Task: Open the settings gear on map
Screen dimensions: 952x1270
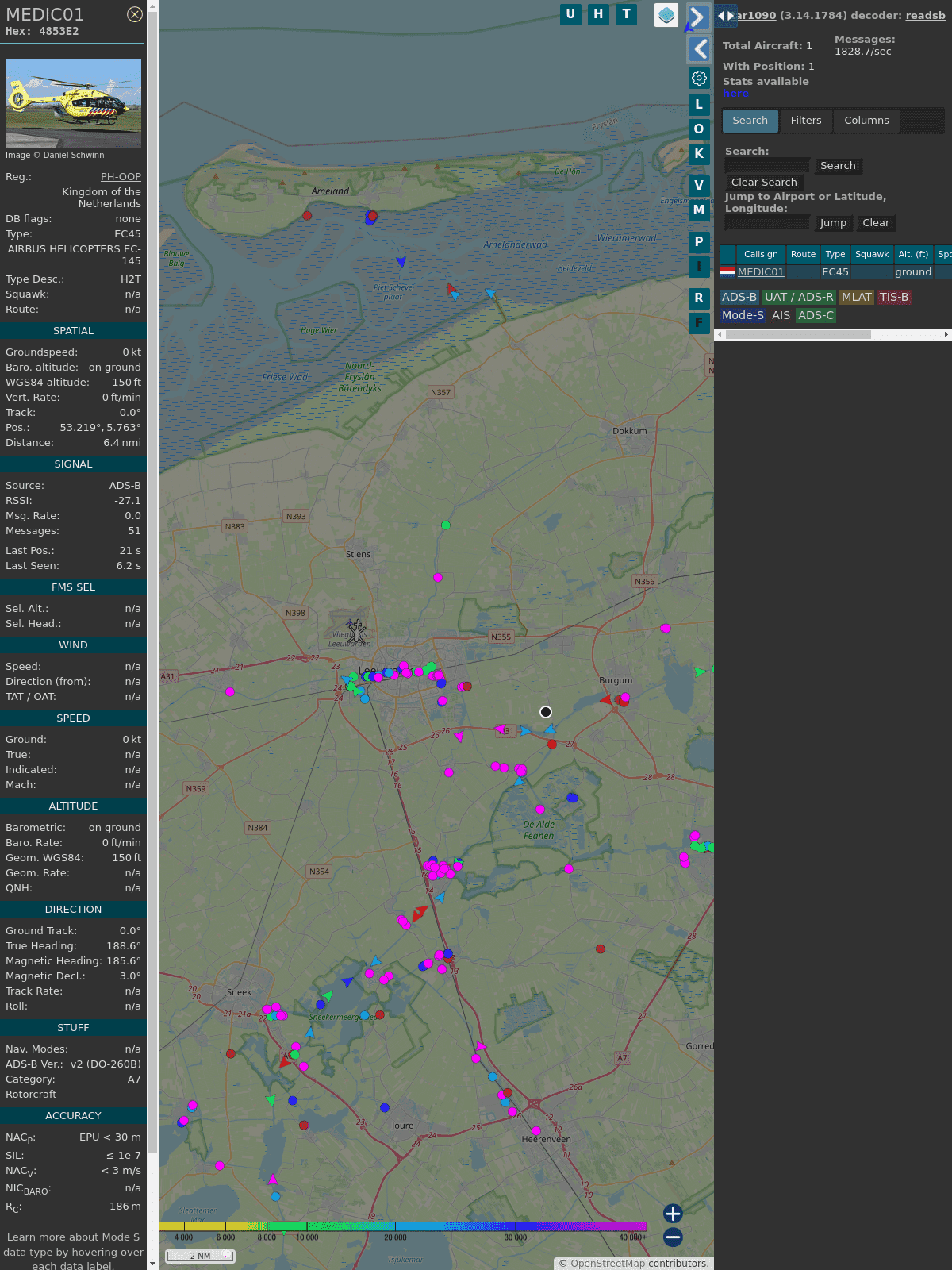Action: (699, 78)
